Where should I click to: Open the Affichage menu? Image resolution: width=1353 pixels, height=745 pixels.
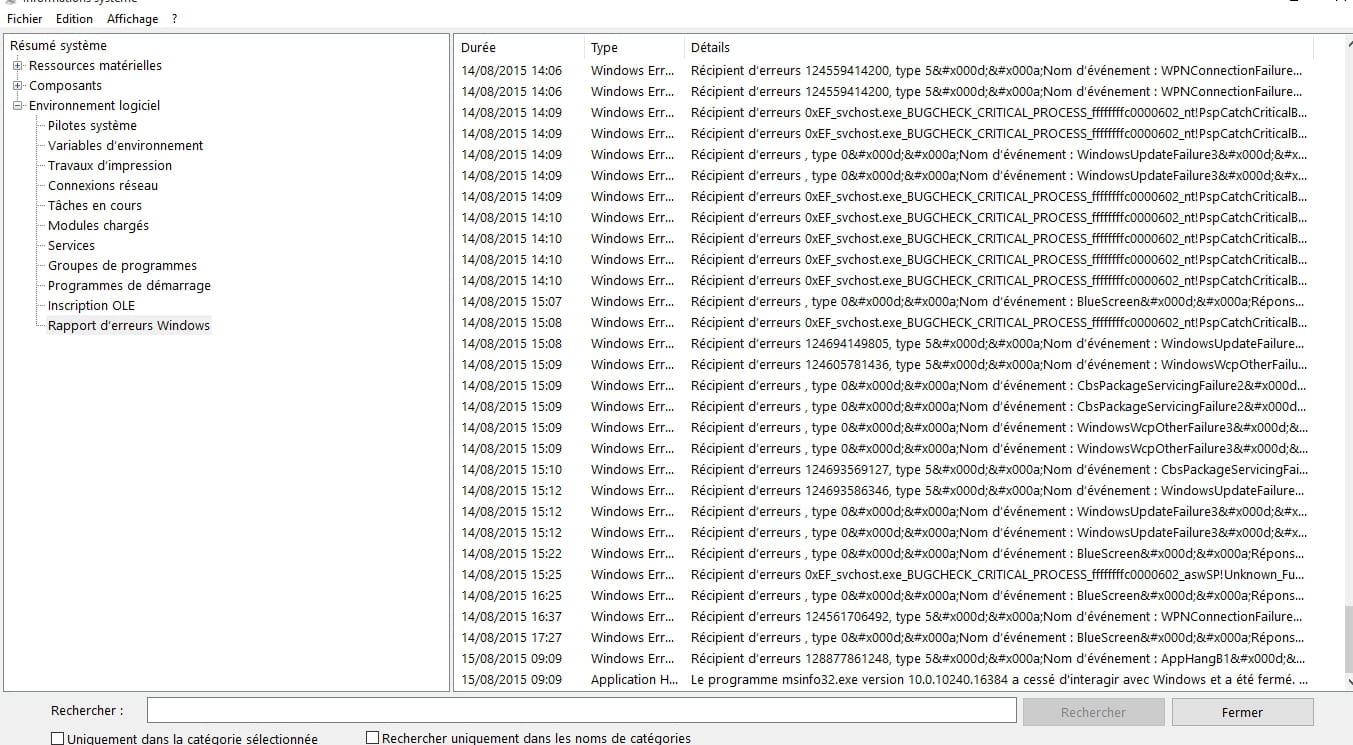132,19
